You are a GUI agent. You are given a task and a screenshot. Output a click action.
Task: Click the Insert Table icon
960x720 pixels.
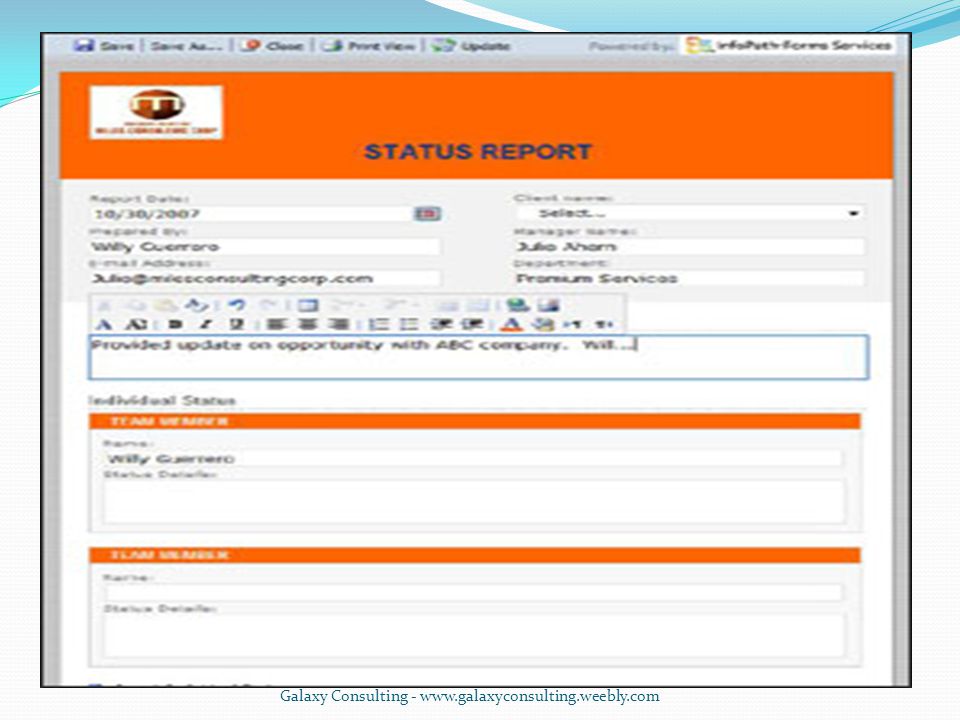click(307, 305)
